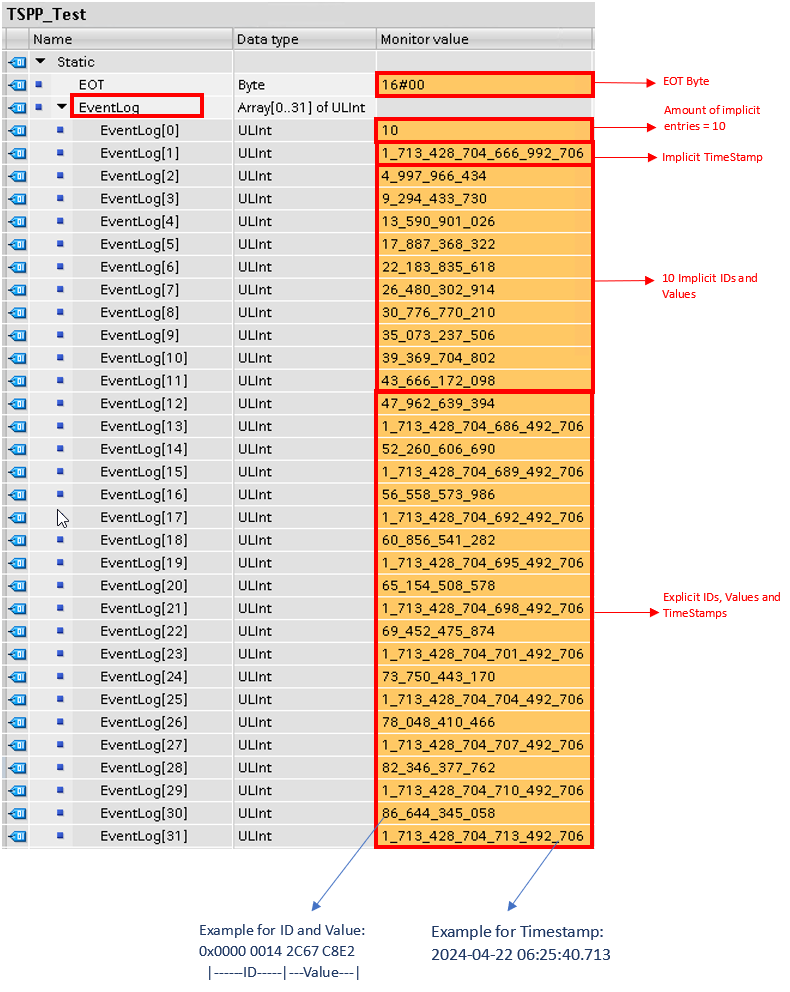
Task: Click monitor value 39_369_704_802
Action: pos(484,358)
